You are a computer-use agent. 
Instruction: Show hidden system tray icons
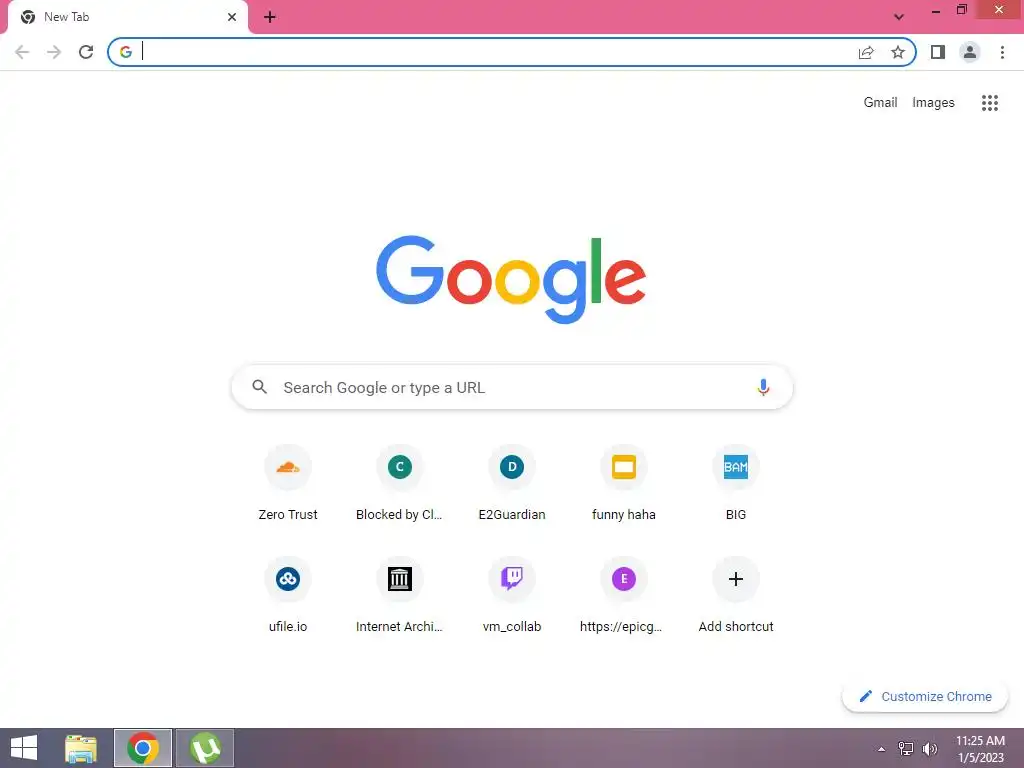click(x=882, y=749)
